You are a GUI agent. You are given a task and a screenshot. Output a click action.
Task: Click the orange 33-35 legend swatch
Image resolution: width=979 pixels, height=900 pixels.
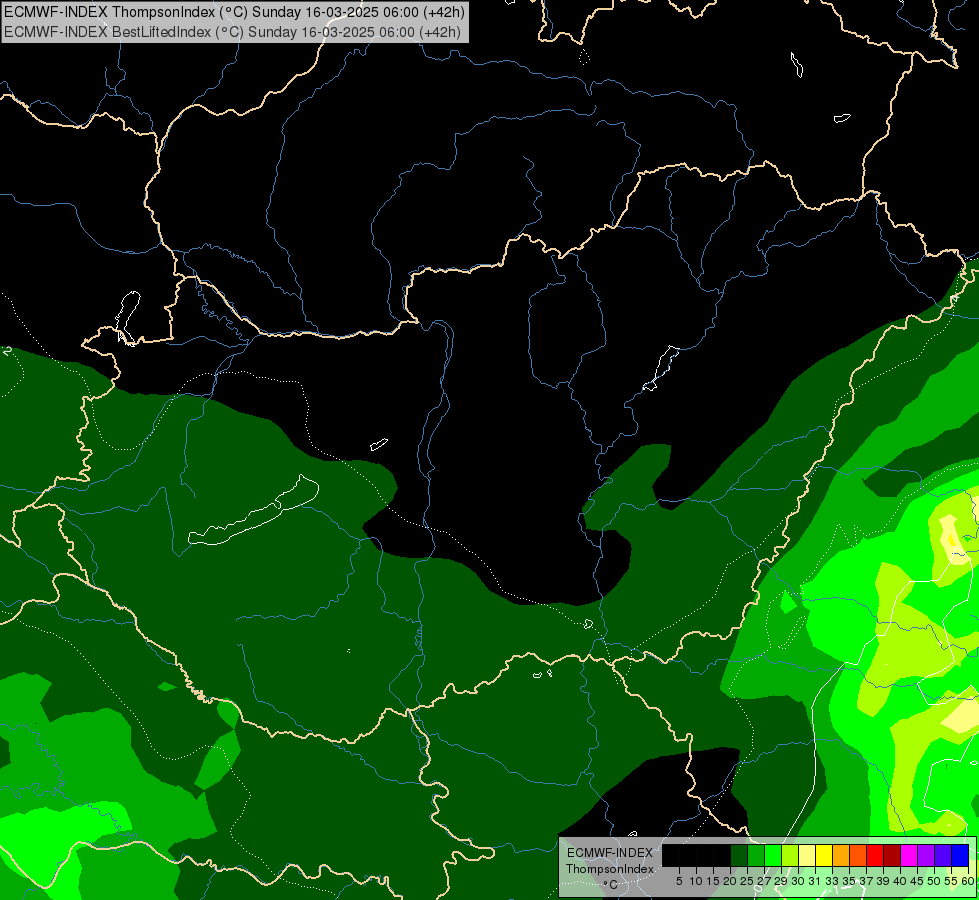(841, 855)
